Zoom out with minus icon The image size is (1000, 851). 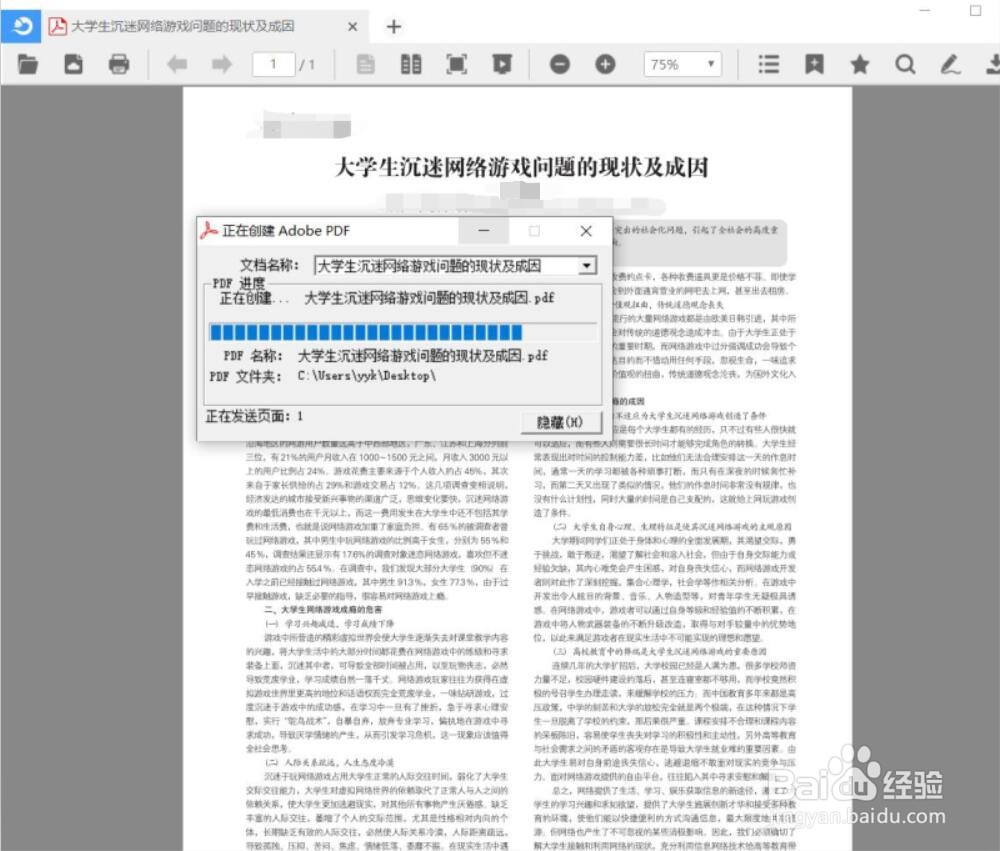559,64
